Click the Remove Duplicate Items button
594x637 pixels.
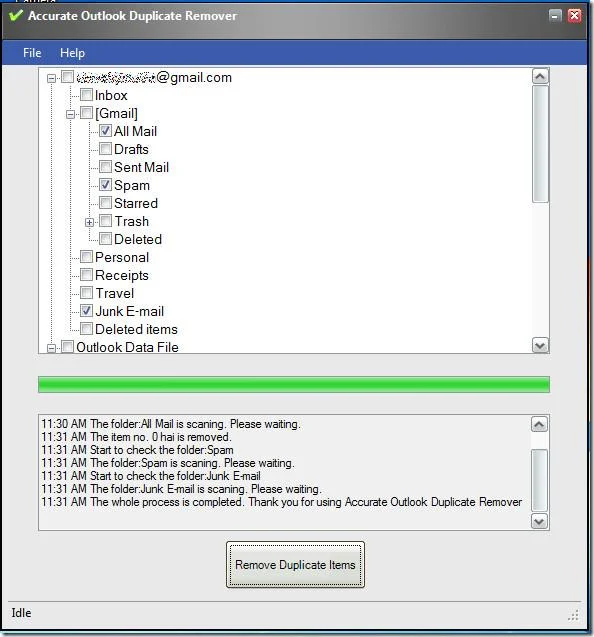point(295,565)
